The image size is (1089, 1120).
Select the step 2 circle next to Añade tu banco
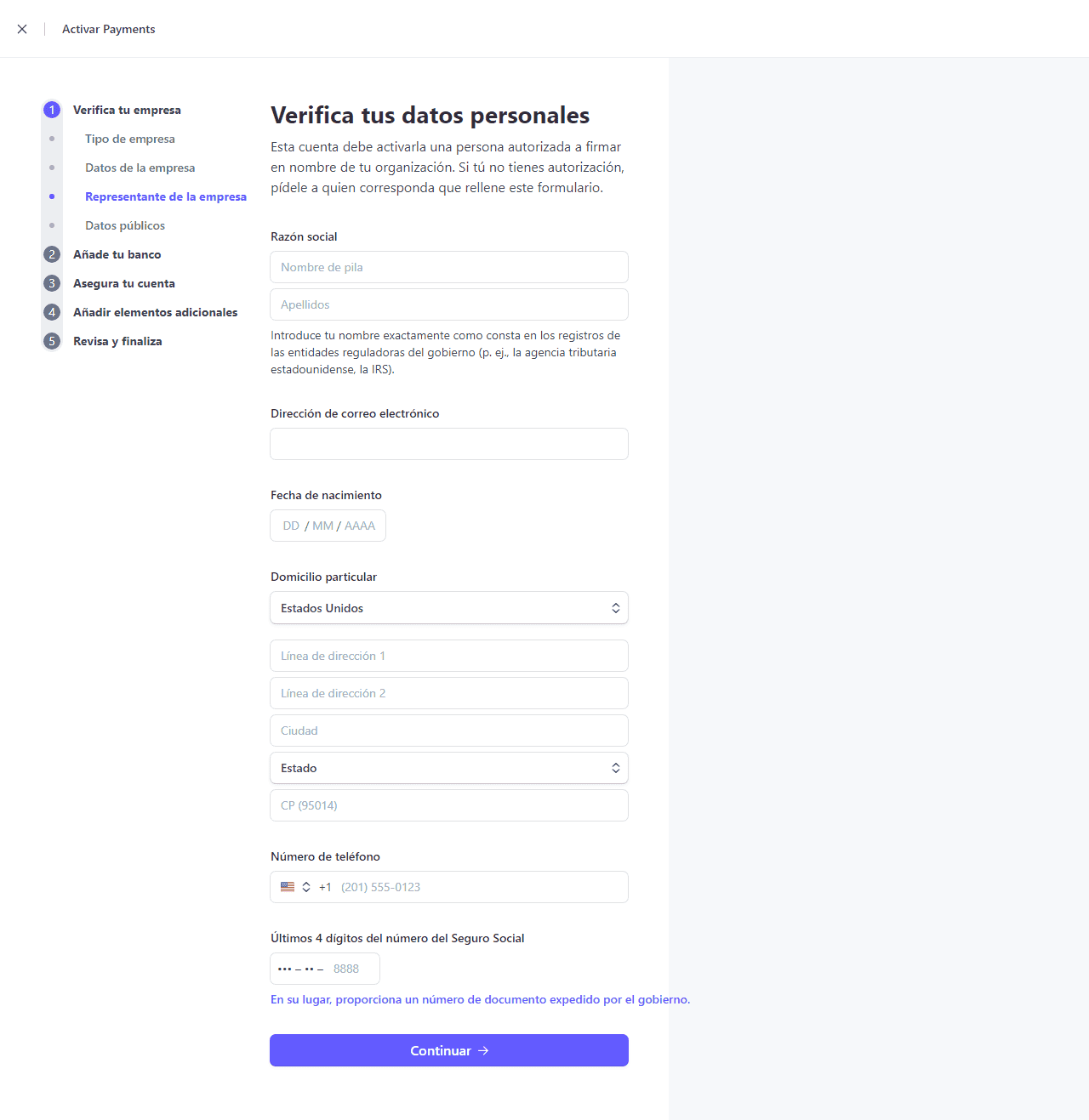[52, 254]
